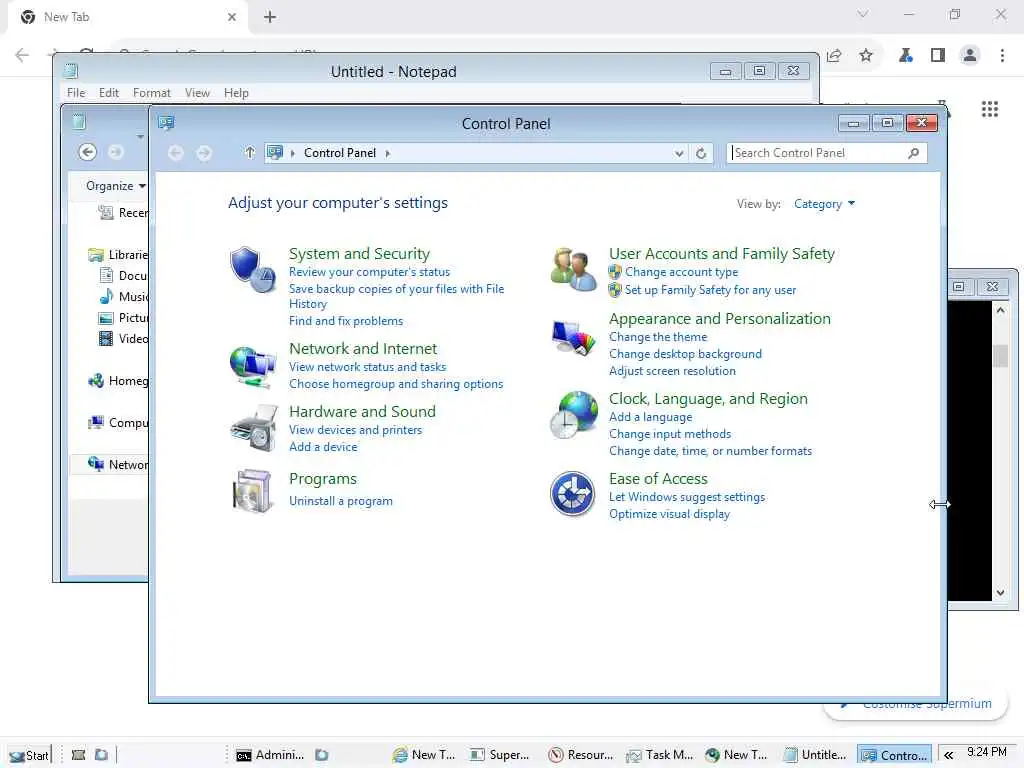Screen dimensions: 1024x768
Task: Select Libraries in Explorer sidebar
Action: tap(118, 255)
